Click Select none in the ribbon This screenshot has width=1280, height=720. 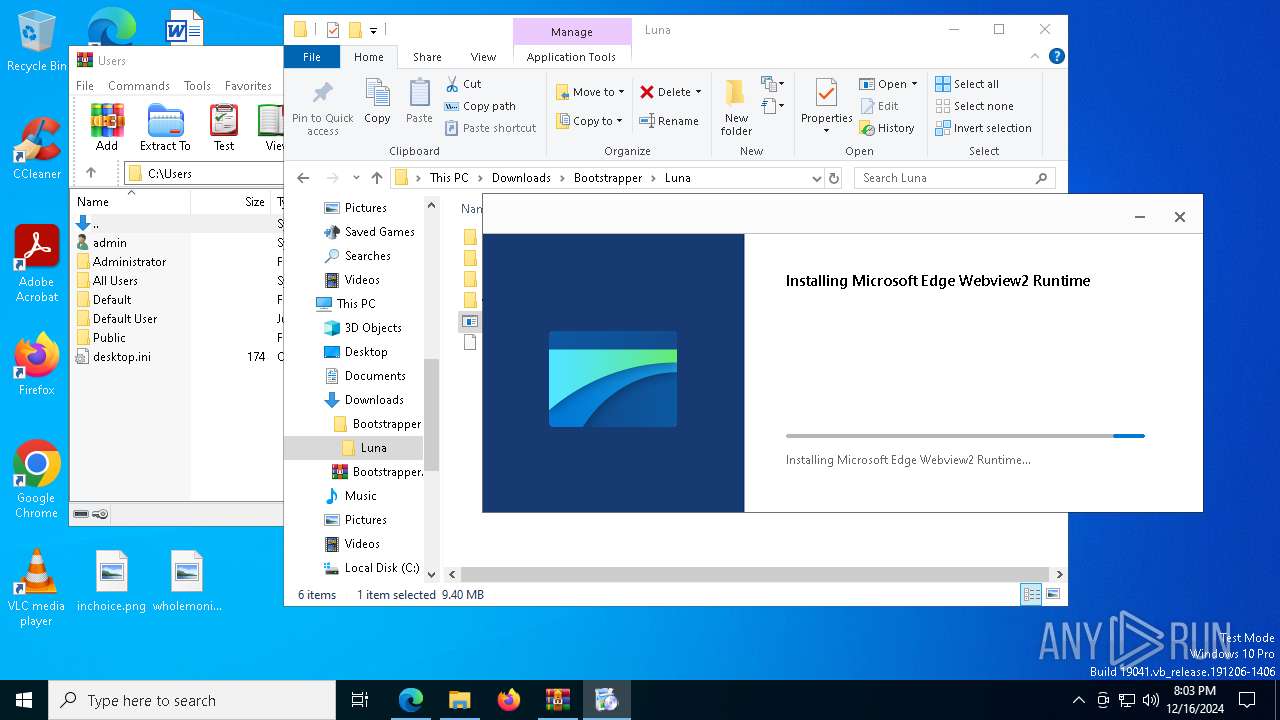[x=974, y=106]
